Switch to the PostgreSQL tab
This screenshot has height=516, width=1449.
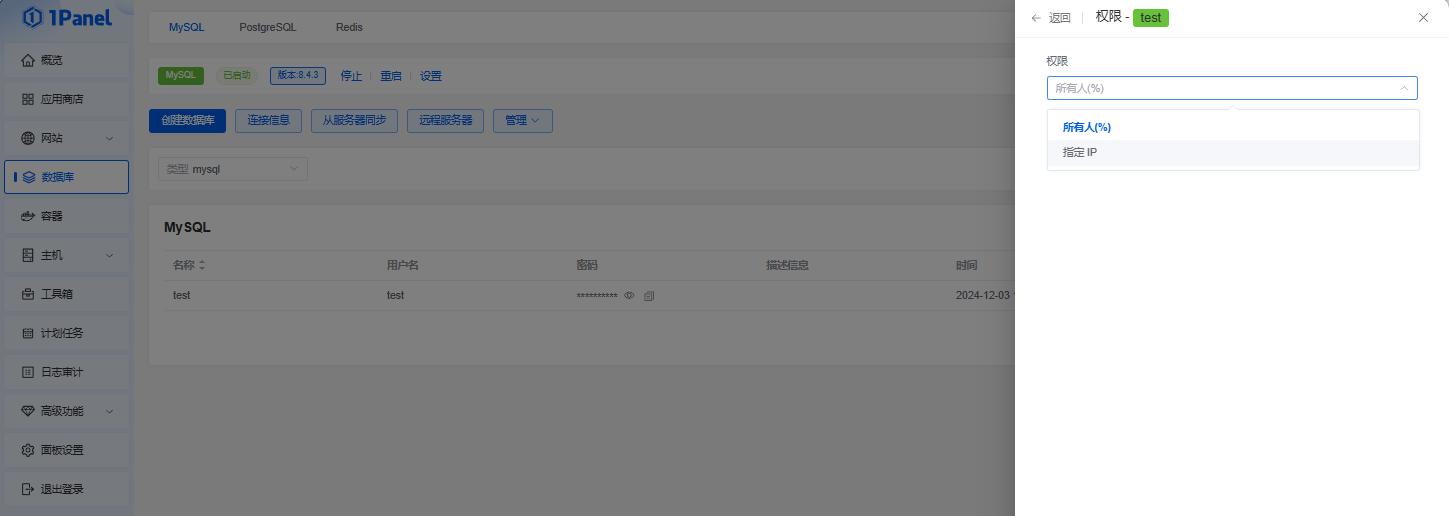click(x=267, y=27)
